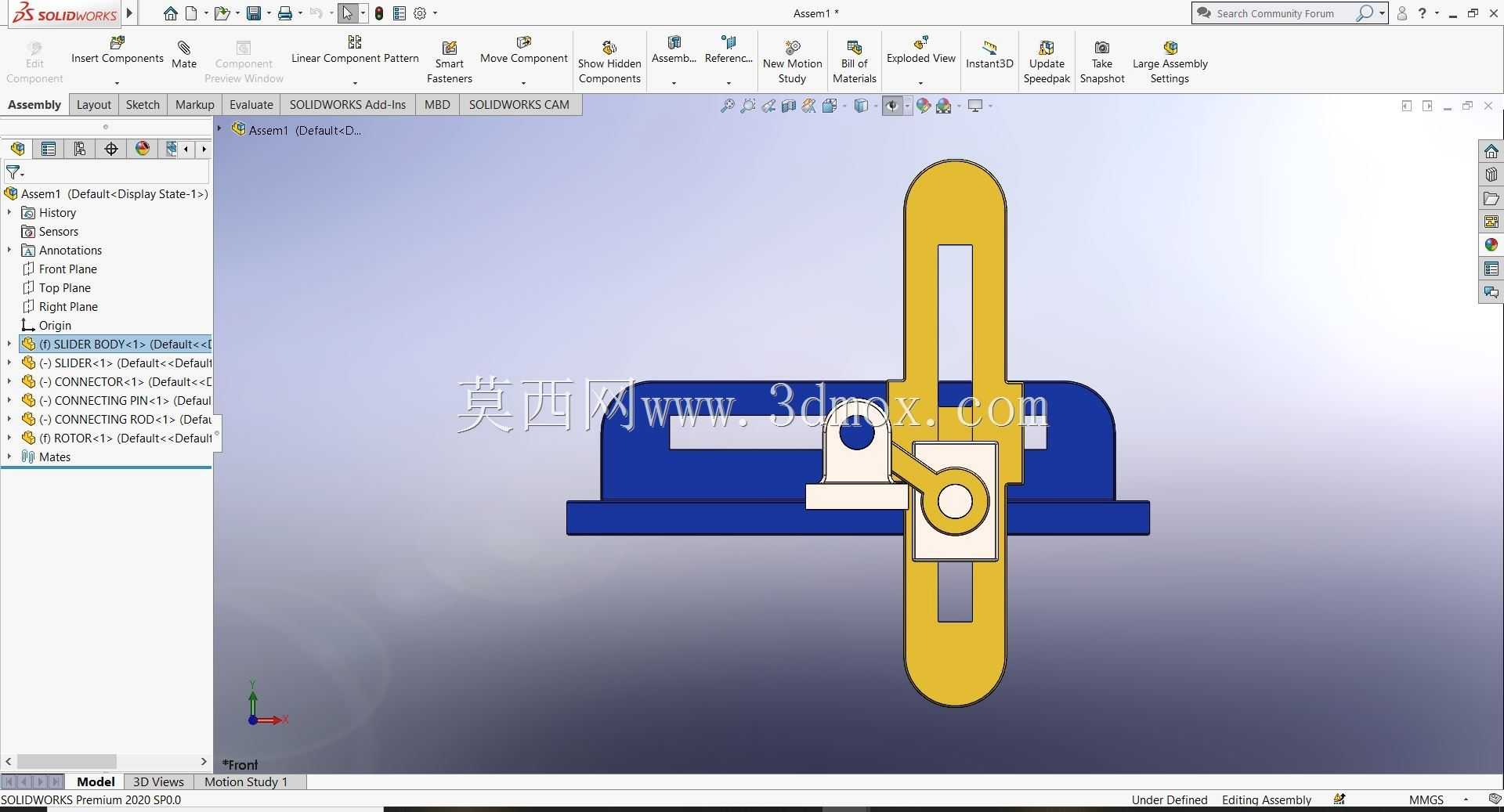Viewport: 1504px width, 812px height.
Task: Open Move Component dropdown arrow
Action: (523, 83)
